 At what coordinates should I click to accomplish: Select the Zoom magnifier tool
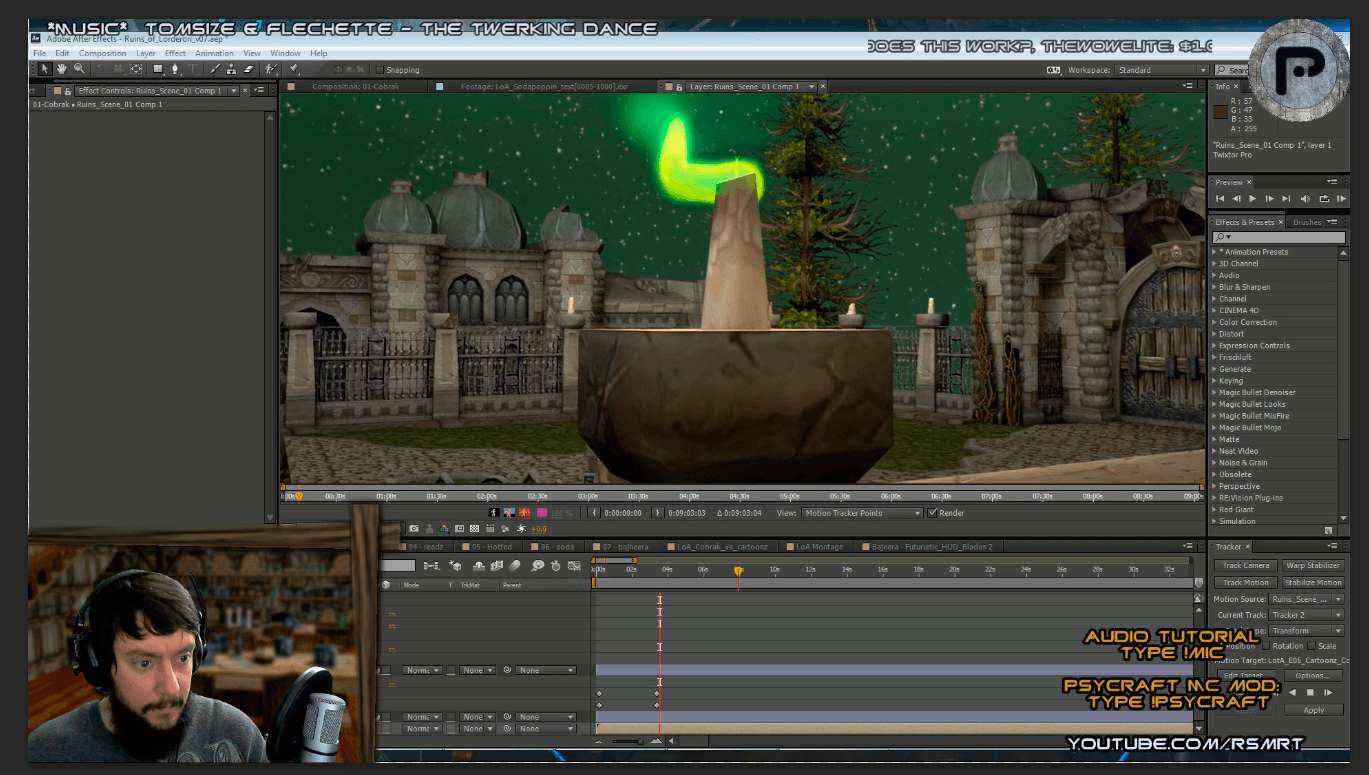(x=79, y=69)
